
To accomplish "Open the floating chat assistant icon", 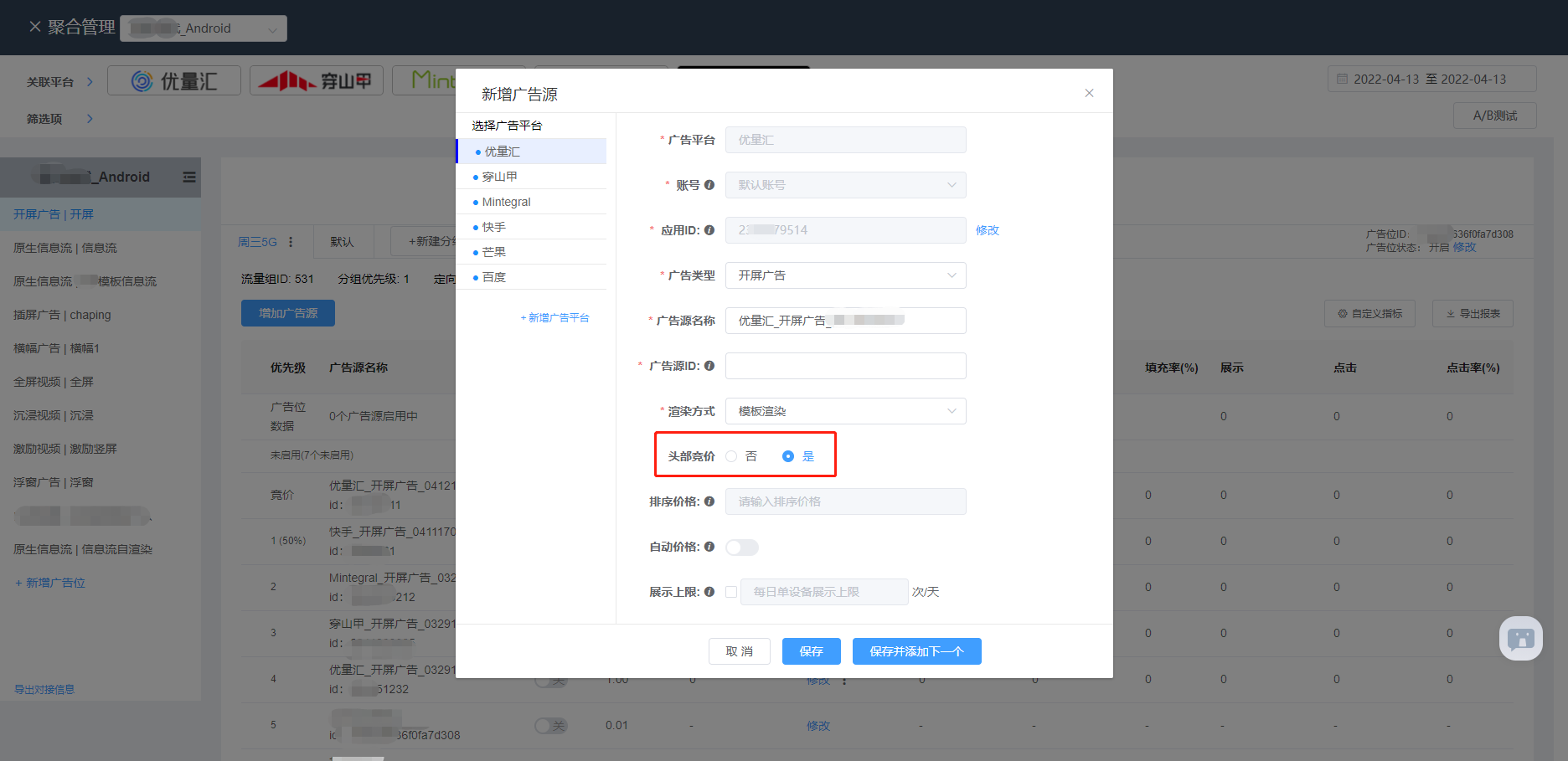I will 1520,639.
